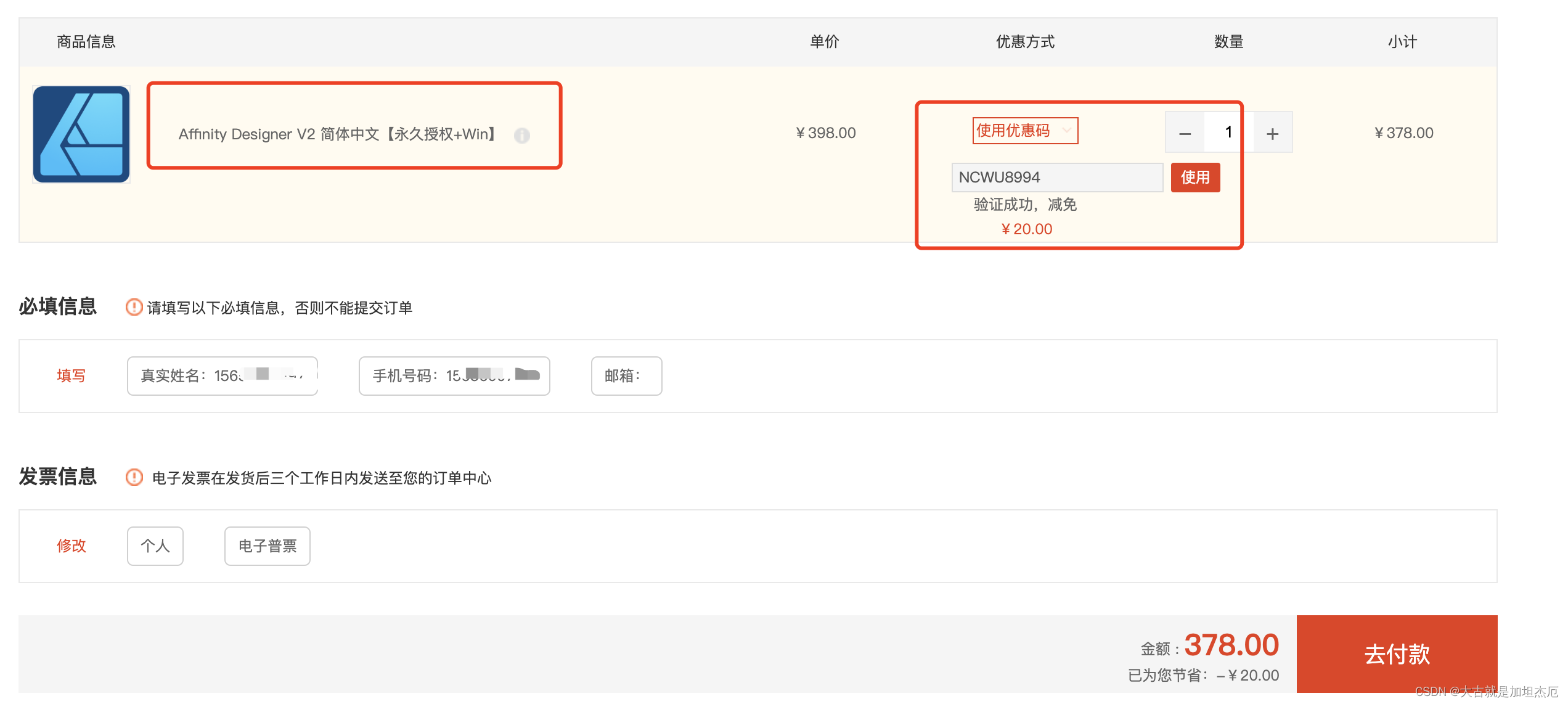Click the Affinity Designer V2 product title
The width and height of the screenshot is (1568, 704).
[338, 134]
